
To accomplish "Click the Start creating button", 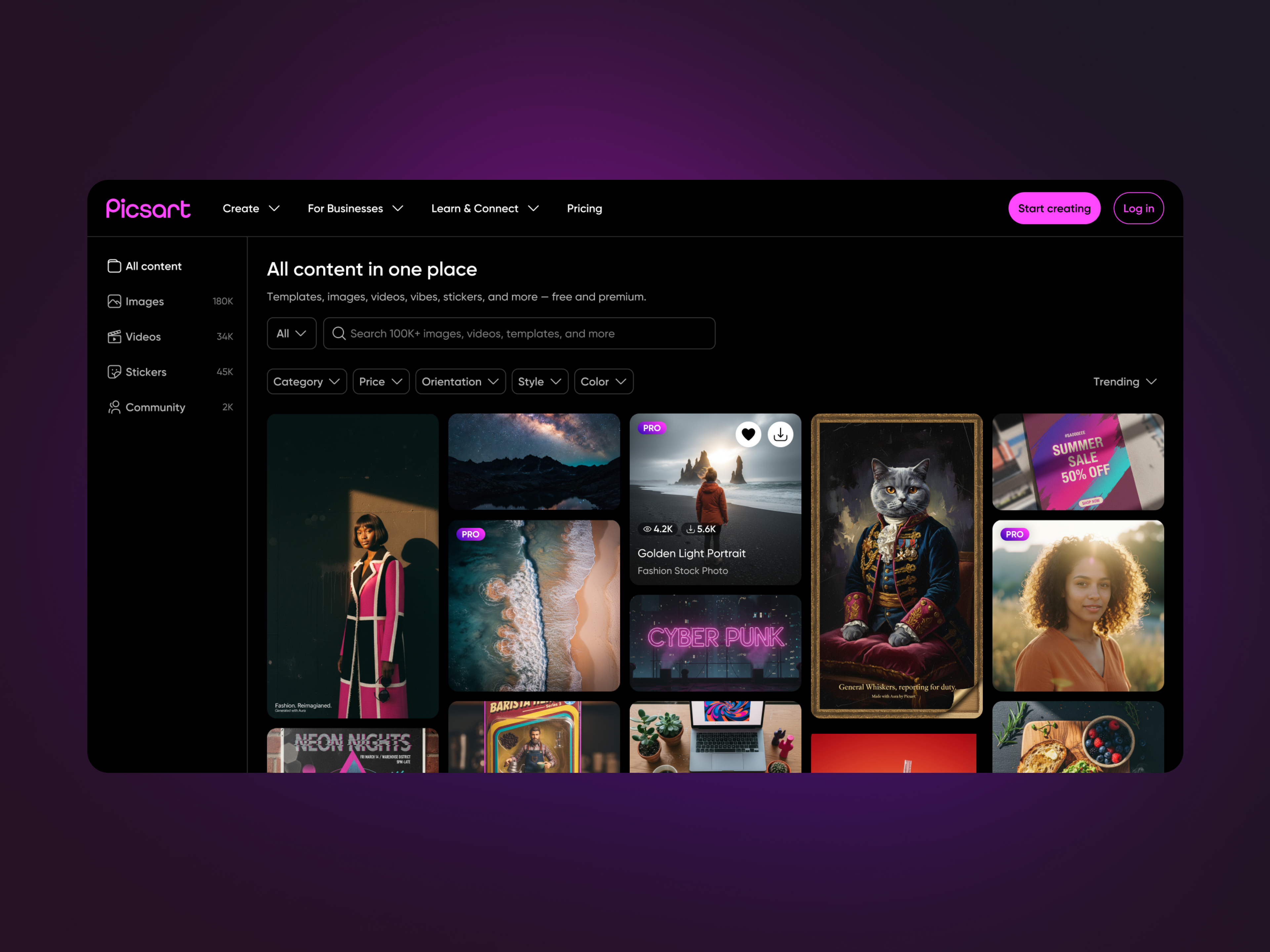I will [1054, 208].
